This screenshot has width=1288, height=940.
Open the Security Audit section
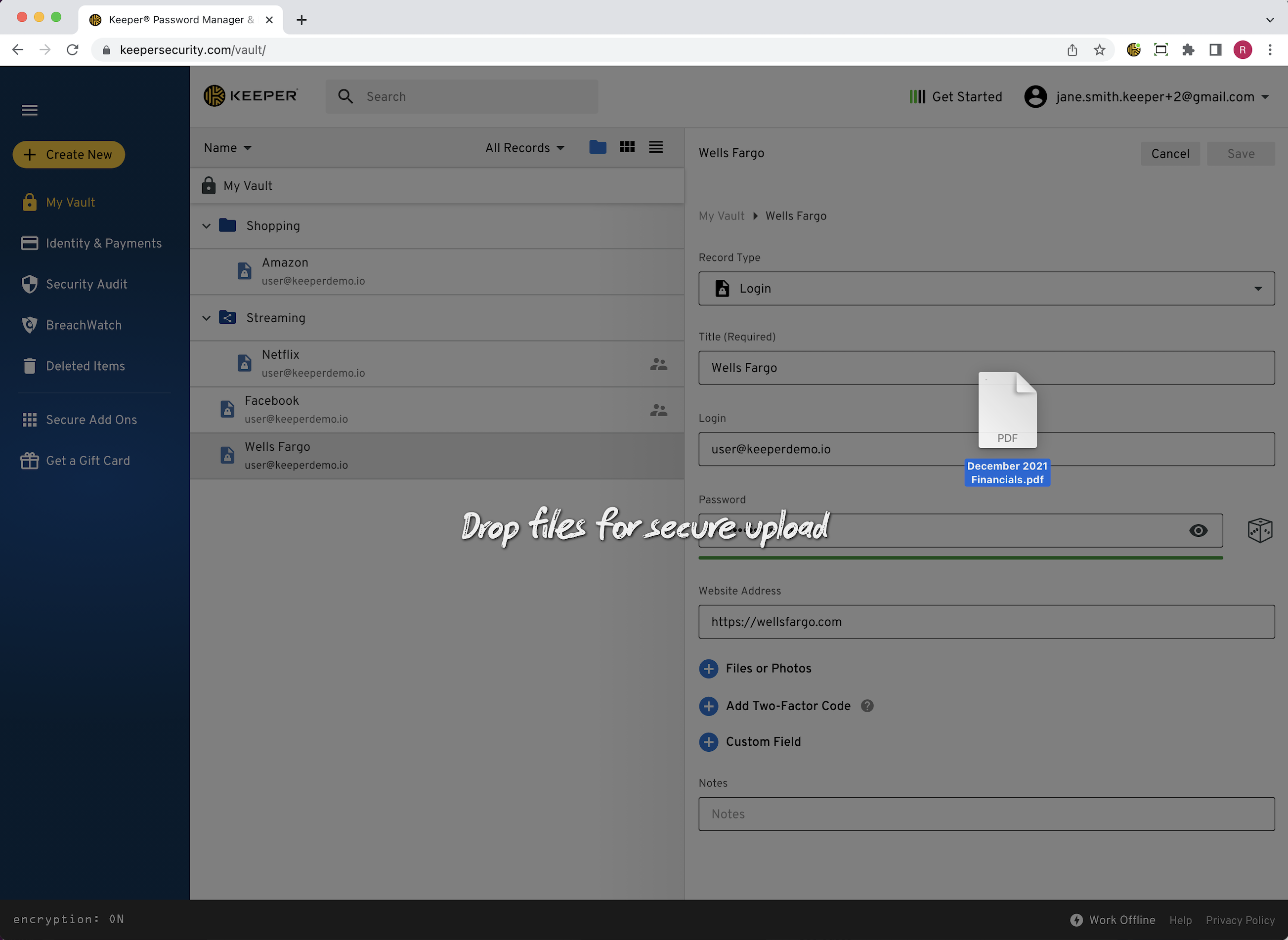(x=75, y=285)
